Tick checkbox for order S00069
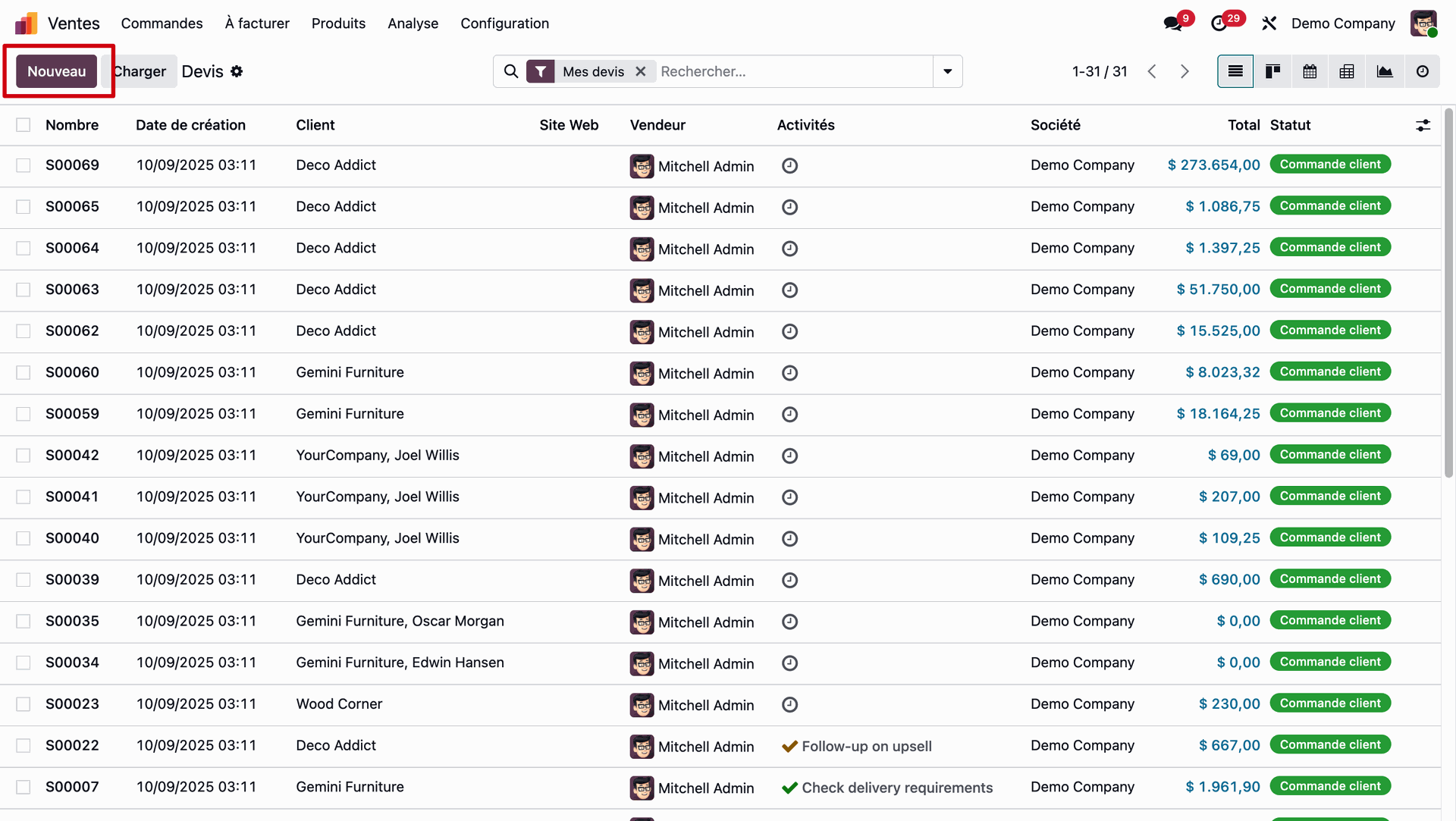The width and height of the screenshot is (1456, 821). tap(24, 165)
